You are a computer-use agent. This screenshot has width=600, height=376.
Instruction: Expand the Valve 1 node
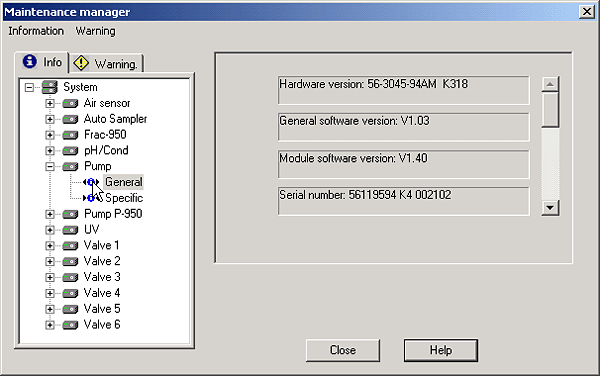(x=50, y=246)
